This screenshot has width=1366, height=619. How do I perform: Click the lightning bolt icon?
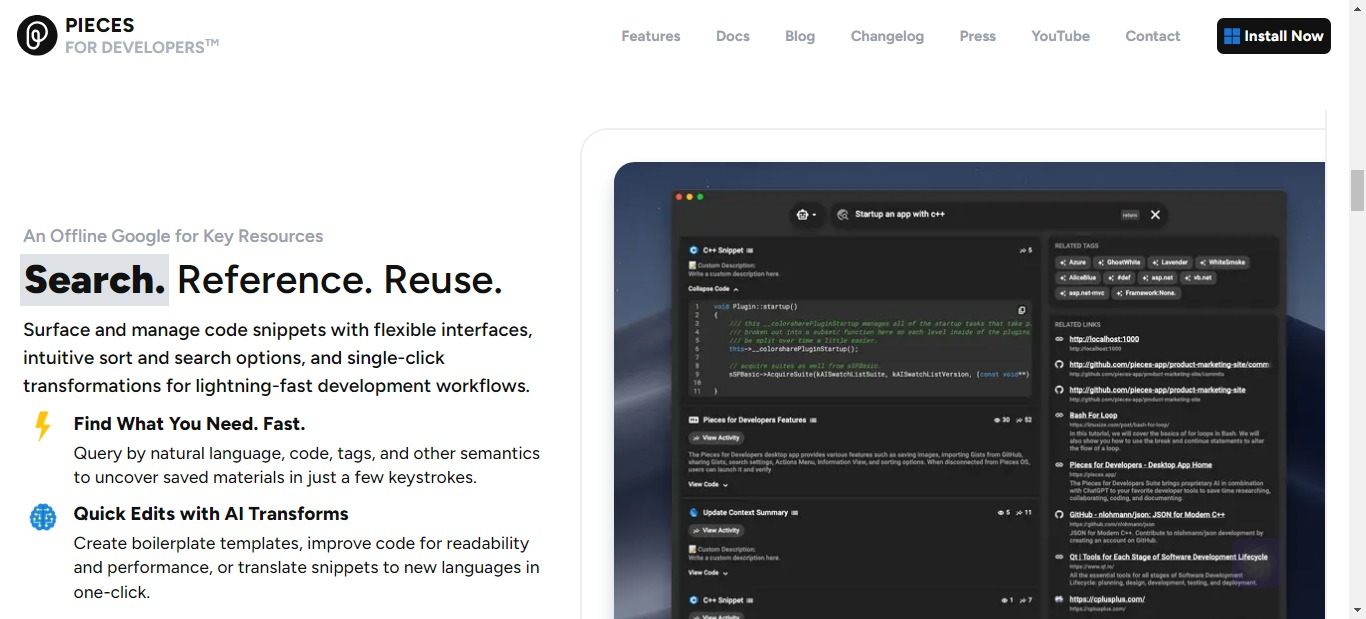[43, 426]
